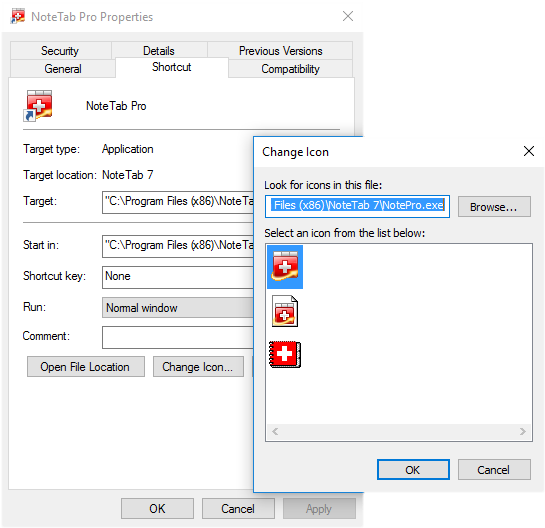545x528 pixels.
Task: Click the Target path field
Action: point(178,202)
